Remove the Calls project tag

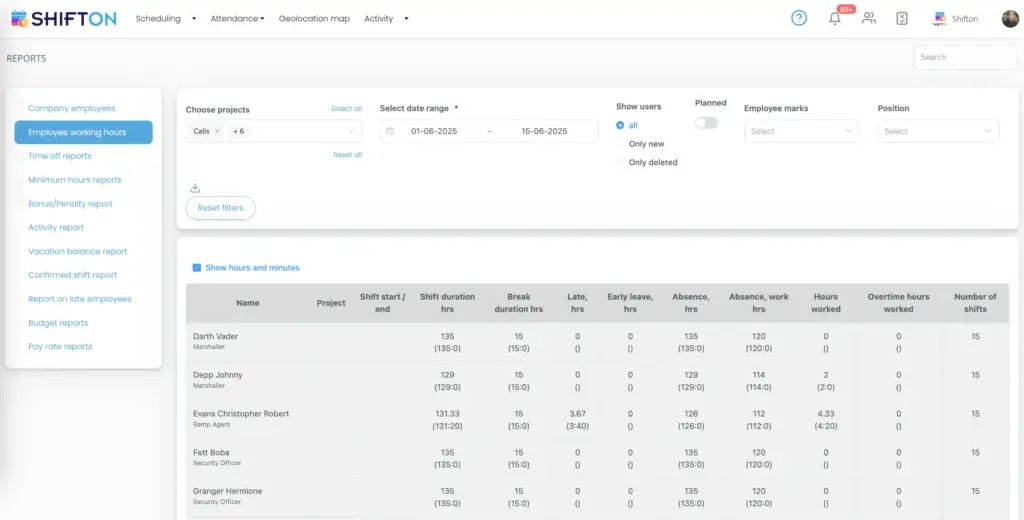pos(217,131)
